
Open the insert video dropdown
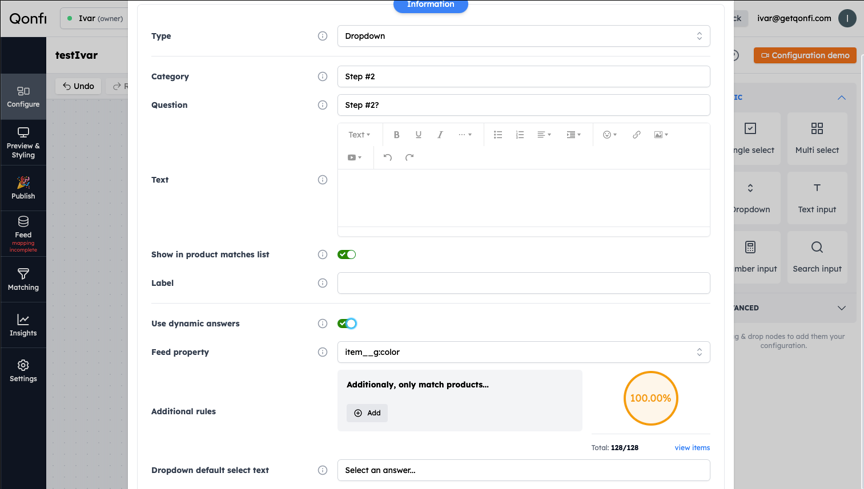tap(354, 157)
